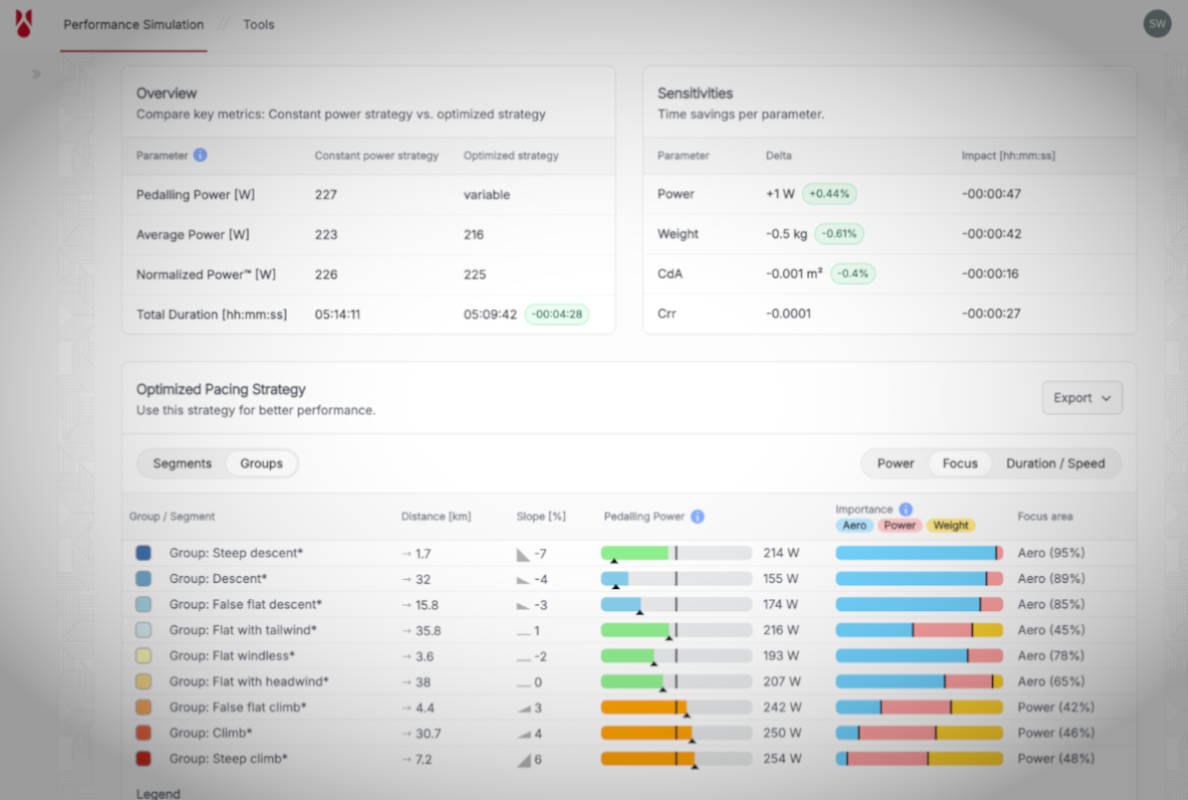1188x800 pixels.
Task: Expand the collapsed sidebar chevron
Action: (36, 74)
